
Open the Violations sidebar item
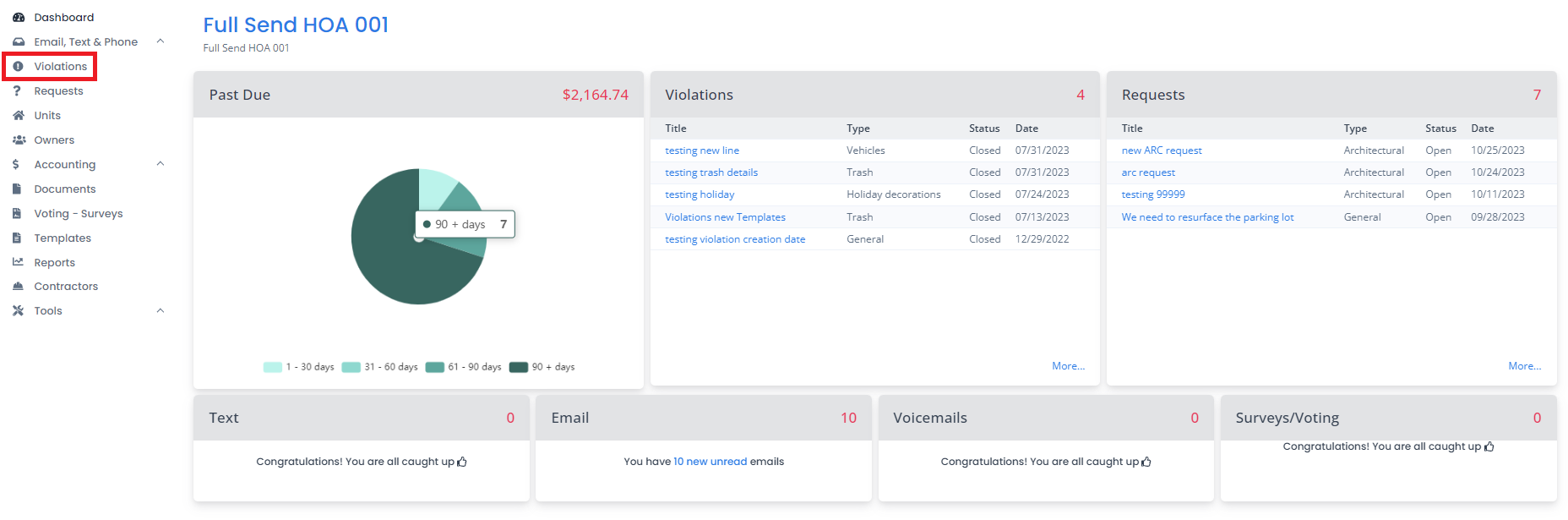click(61, 66)
